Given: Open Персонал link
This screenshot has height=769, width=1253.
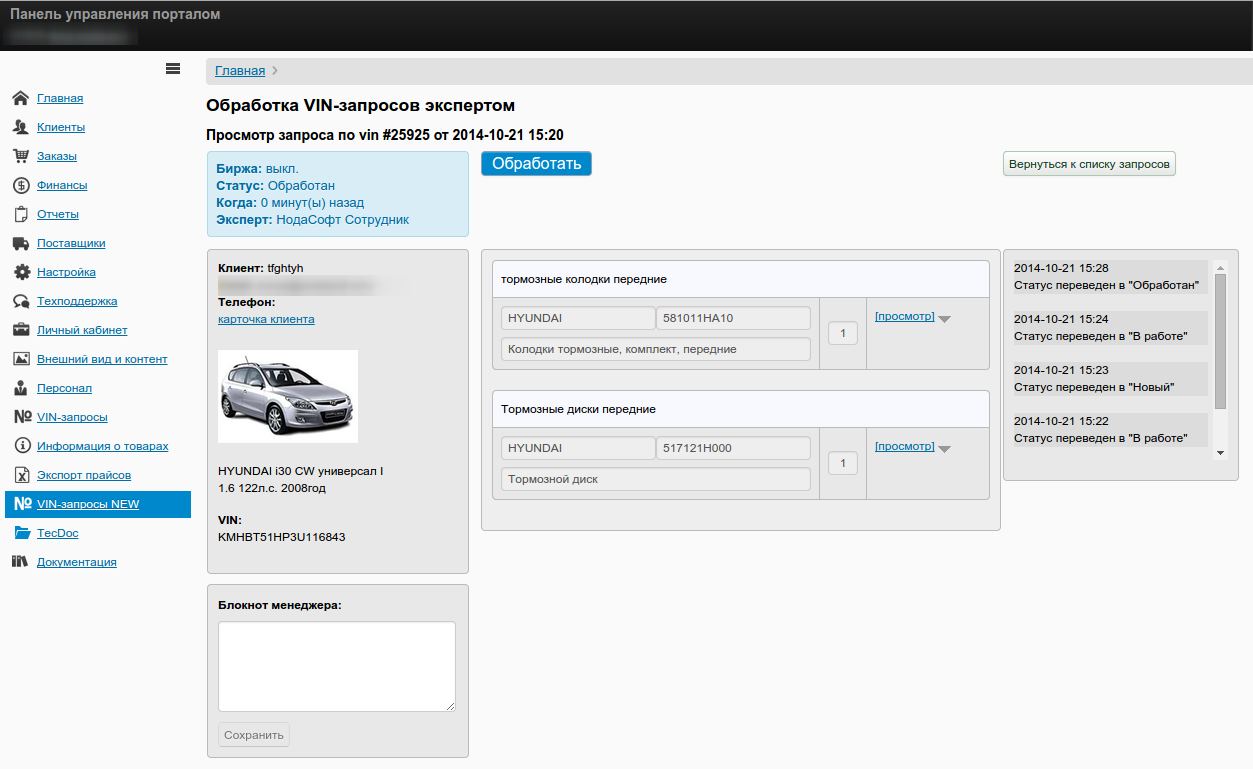Looking at the screenshot, I should point(64,388).
